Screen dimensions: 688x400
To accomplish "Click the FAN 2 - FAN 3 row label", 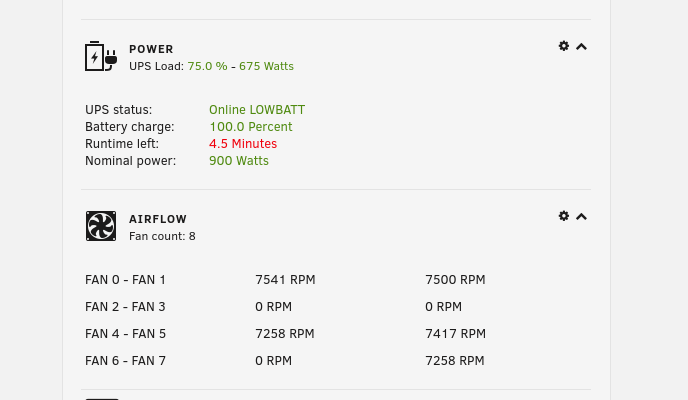I will (125, 307).
